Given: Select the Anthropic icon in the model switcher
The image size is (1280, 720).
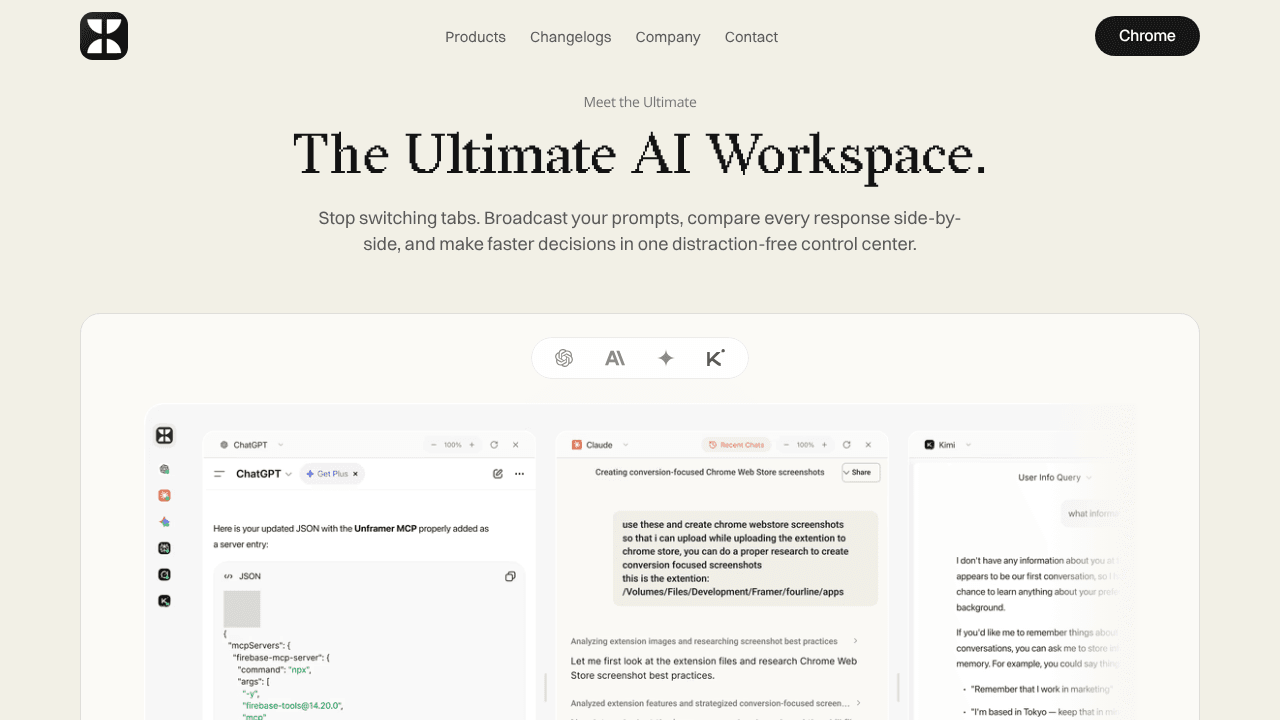Looking at the screenshot, I should pos(615,358).
